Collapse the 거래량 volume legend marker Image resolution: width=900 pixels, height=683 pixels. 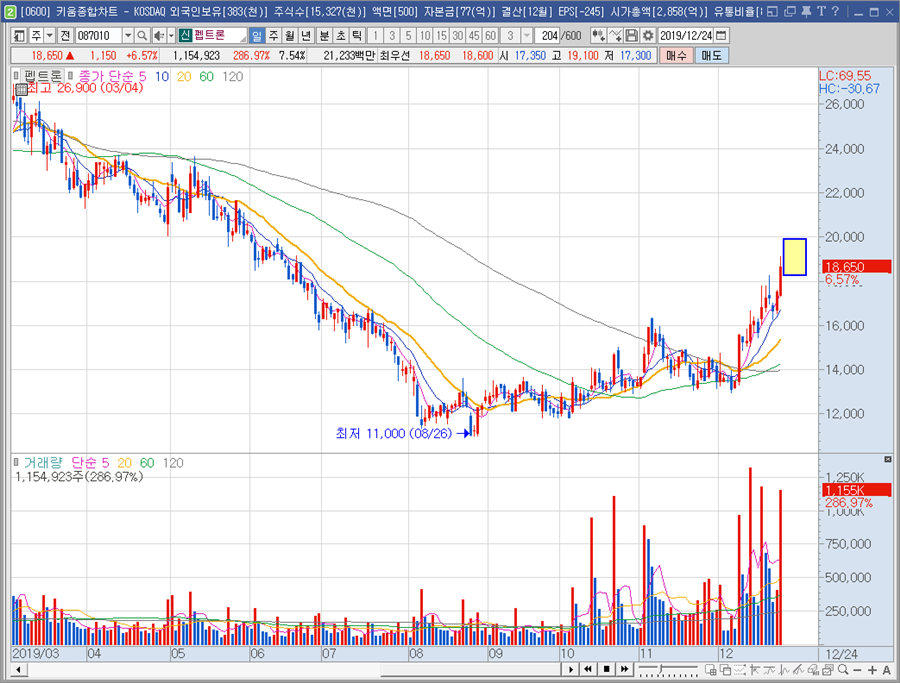16,462
